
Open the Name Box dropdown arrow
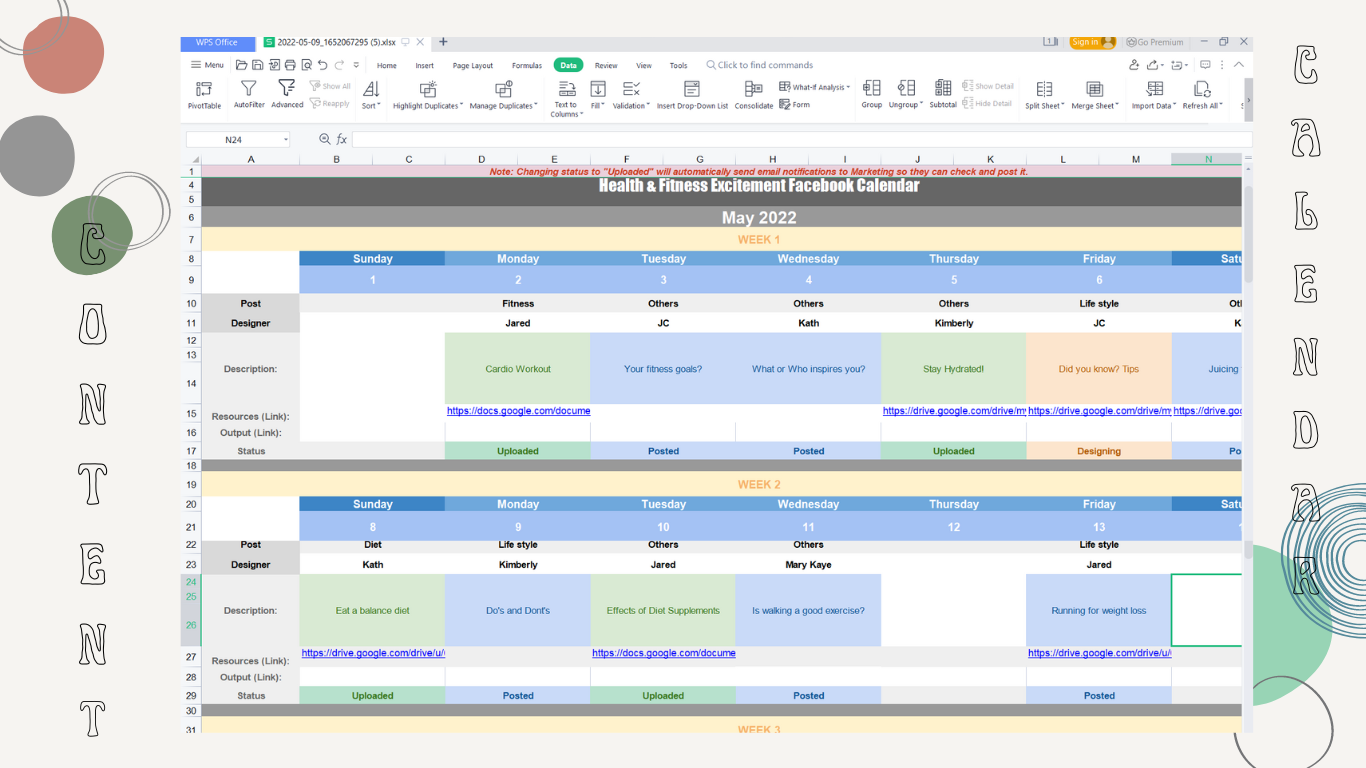(x=285, y=140)
